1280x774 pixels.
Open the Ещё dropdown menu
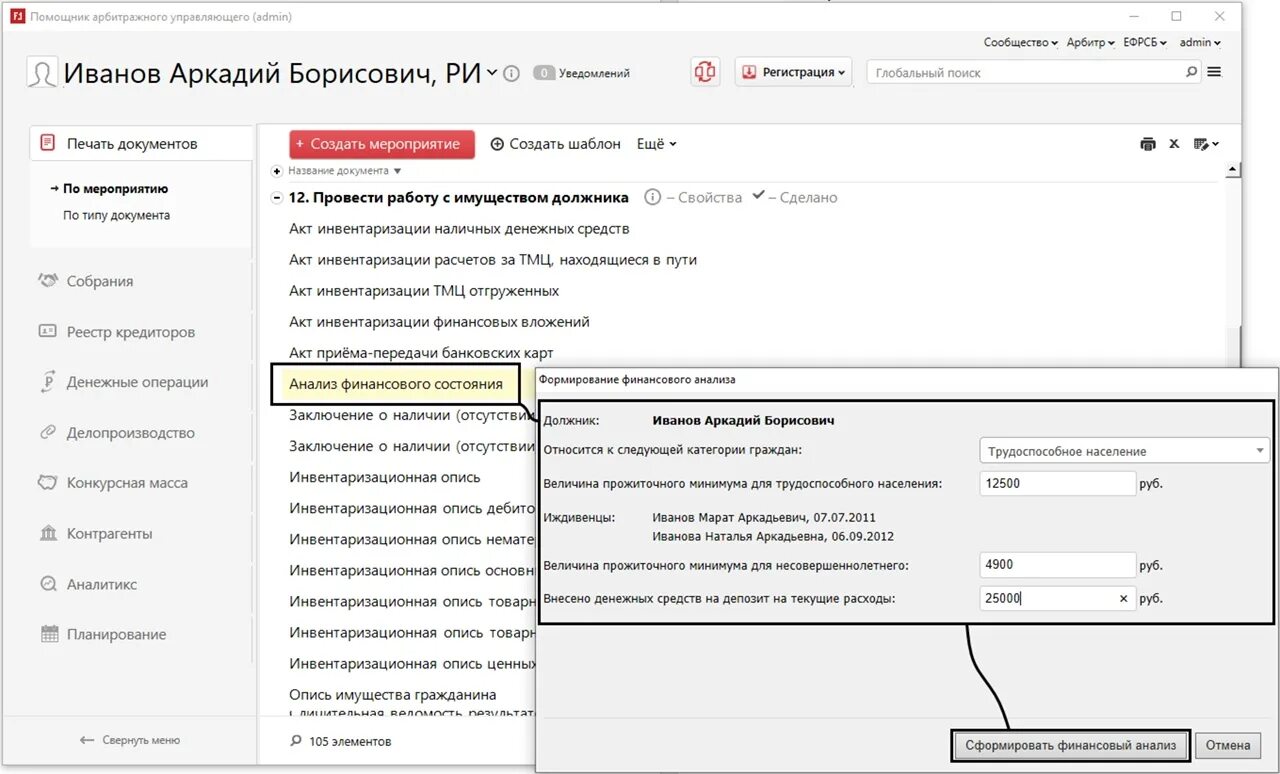tap(656, 144)
